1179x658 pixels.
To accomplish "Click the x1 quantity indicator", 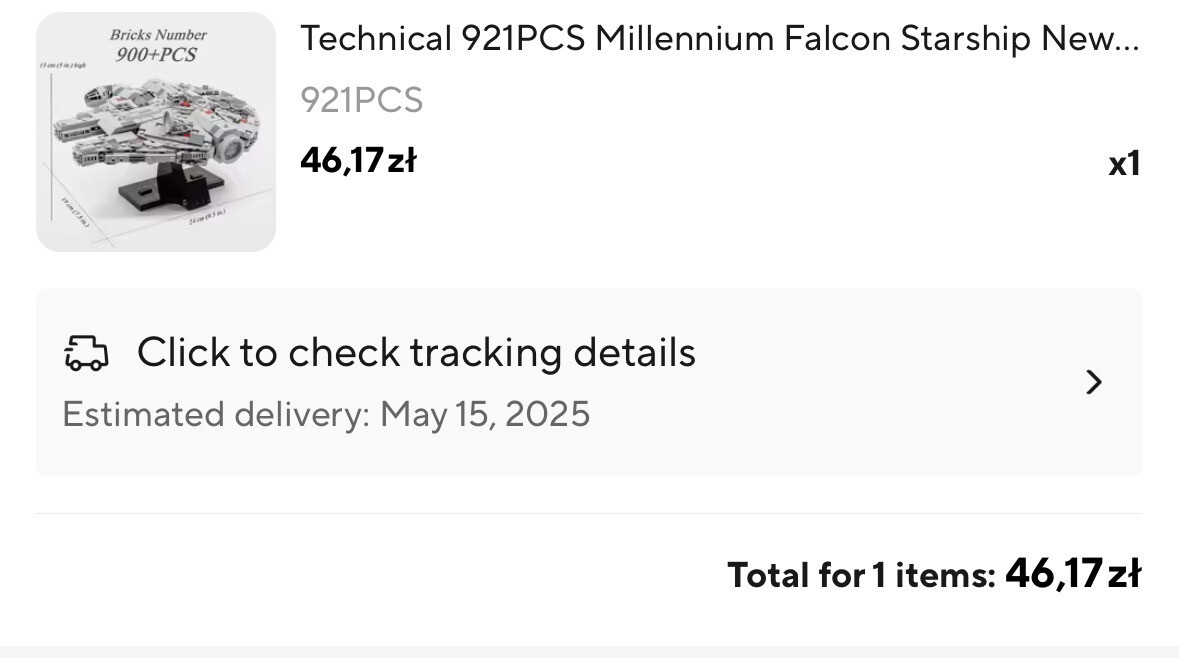I will [x=1124, y=164].
